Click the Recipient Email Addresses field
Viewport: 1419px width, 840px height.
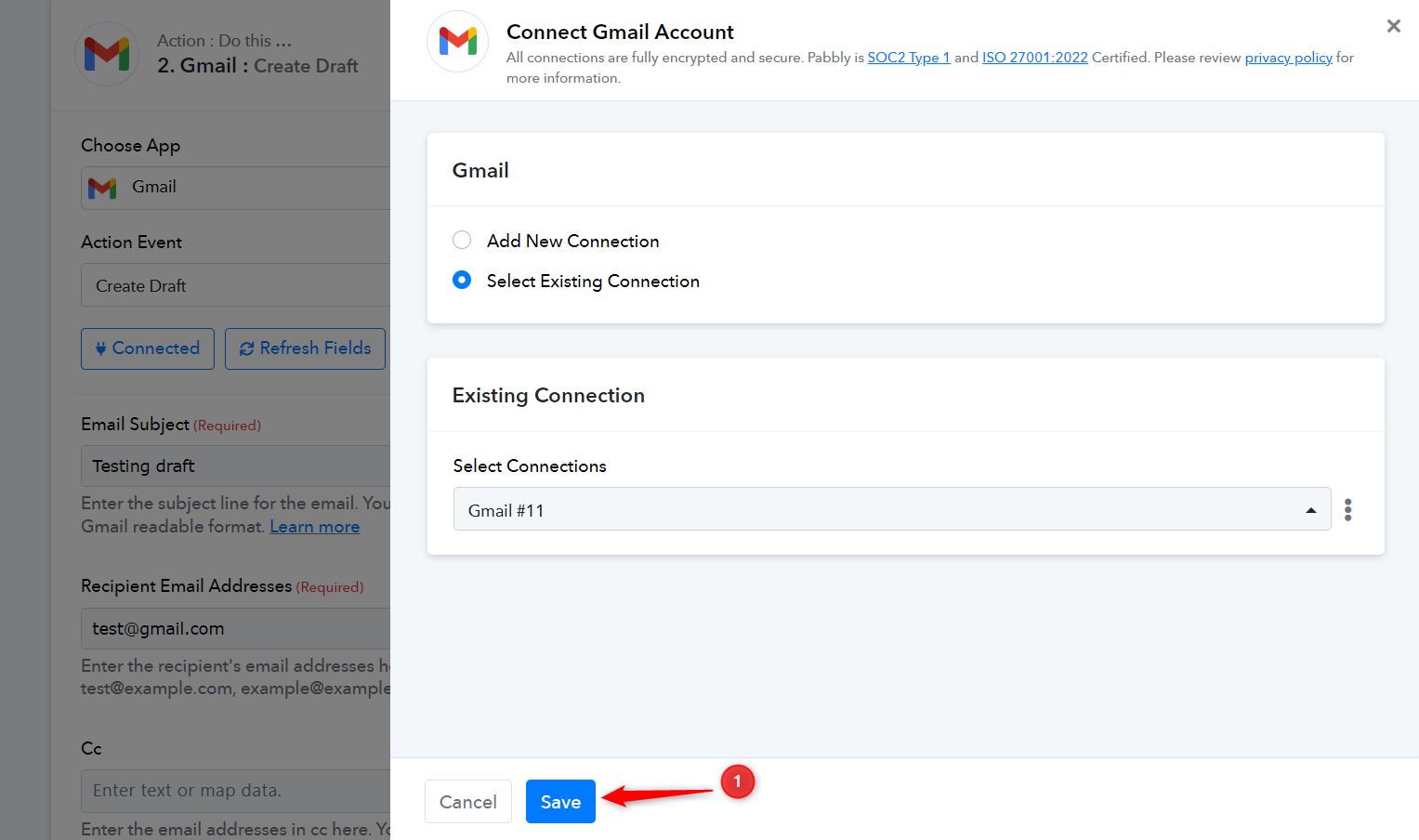(236, 628)
